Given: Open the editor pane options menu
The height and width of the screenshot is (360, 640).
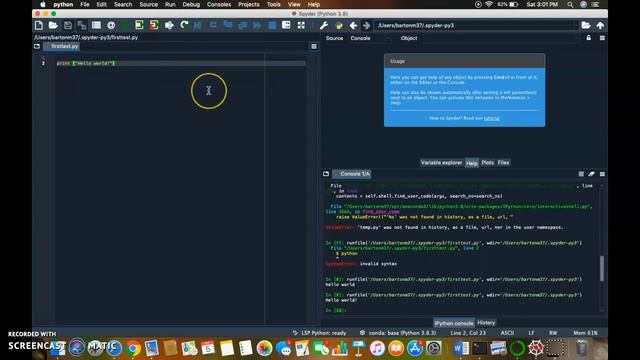Looking at the screenshot, I should pos(314,47).
